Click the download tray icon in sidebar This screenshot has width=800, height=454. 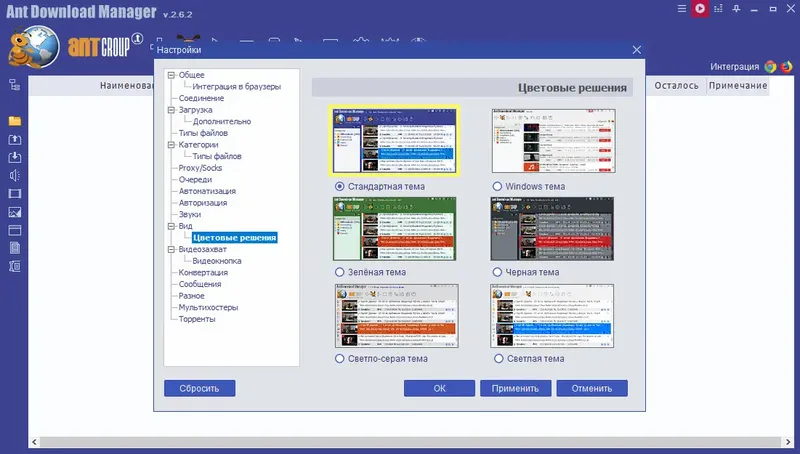[15, 158]
